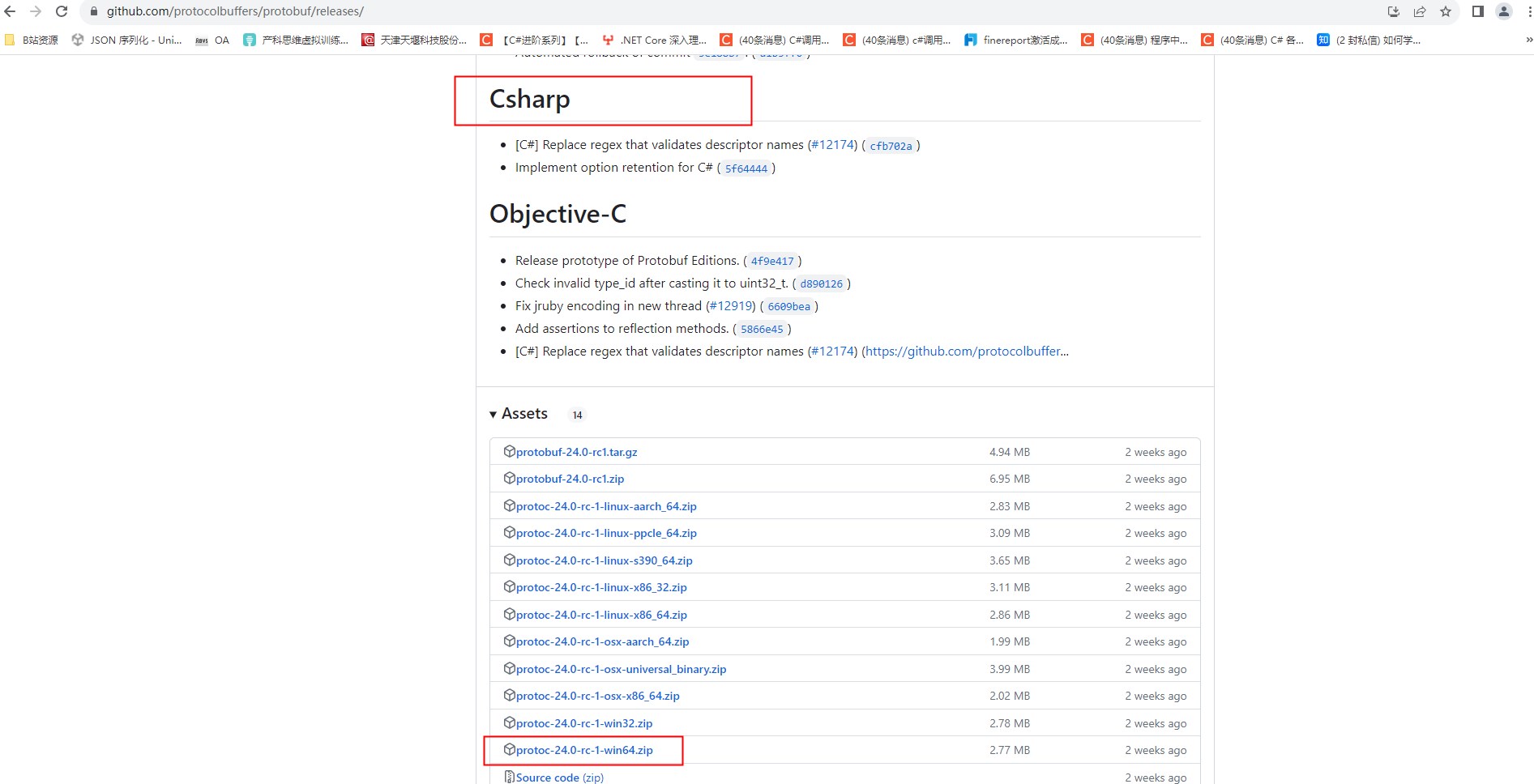Download protoc-24.0-rc-1-osx-x86_64.zip
This screenshot has height=784, width=1534.
pyautogui.click(x=598, y=696)
